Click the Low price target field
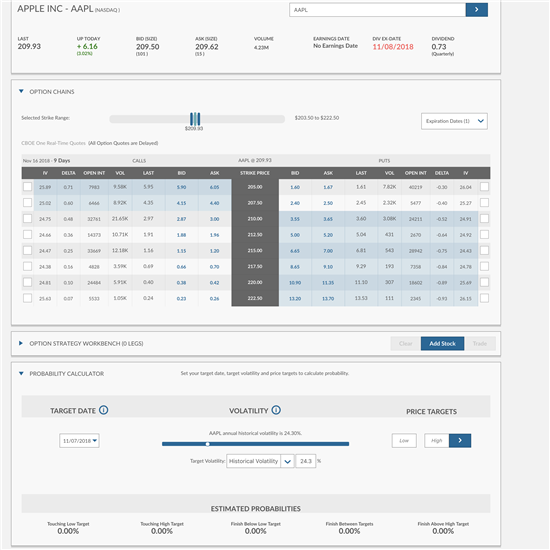 [404, 441]
